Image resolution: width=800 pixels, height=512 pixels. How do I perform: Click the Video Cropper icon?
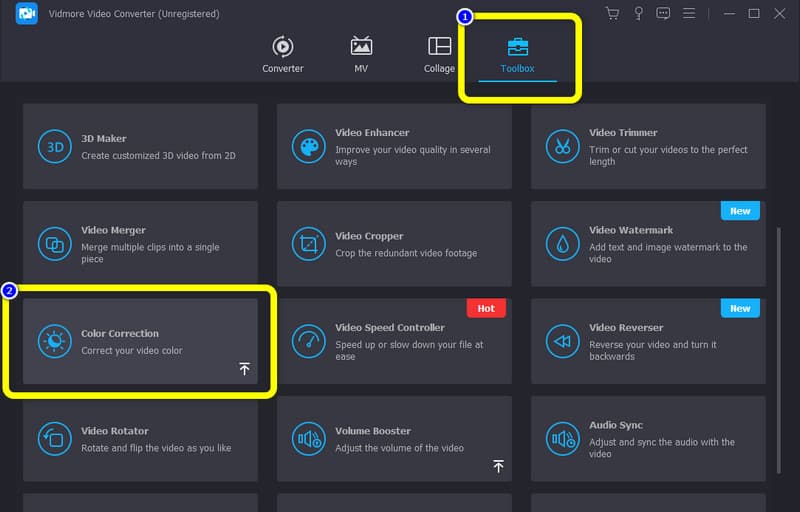coord(308,244)
